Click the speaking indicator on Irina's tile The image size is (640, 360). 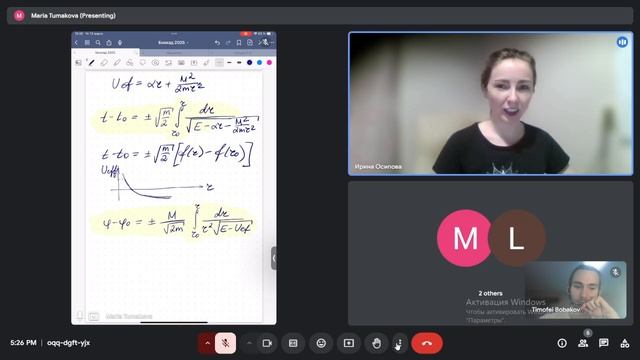click(622, 42)
